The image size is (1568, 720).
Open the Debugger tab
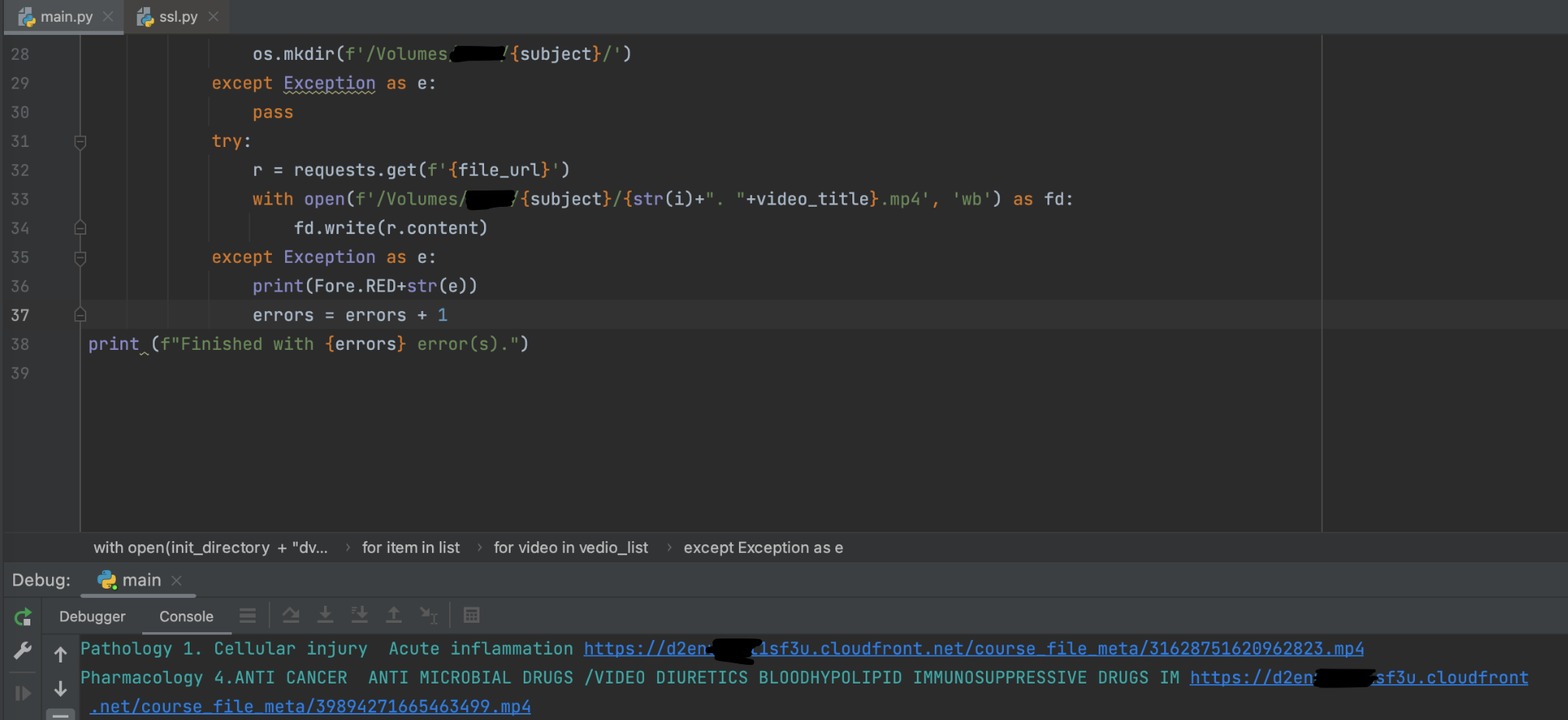tap(92, 617)
